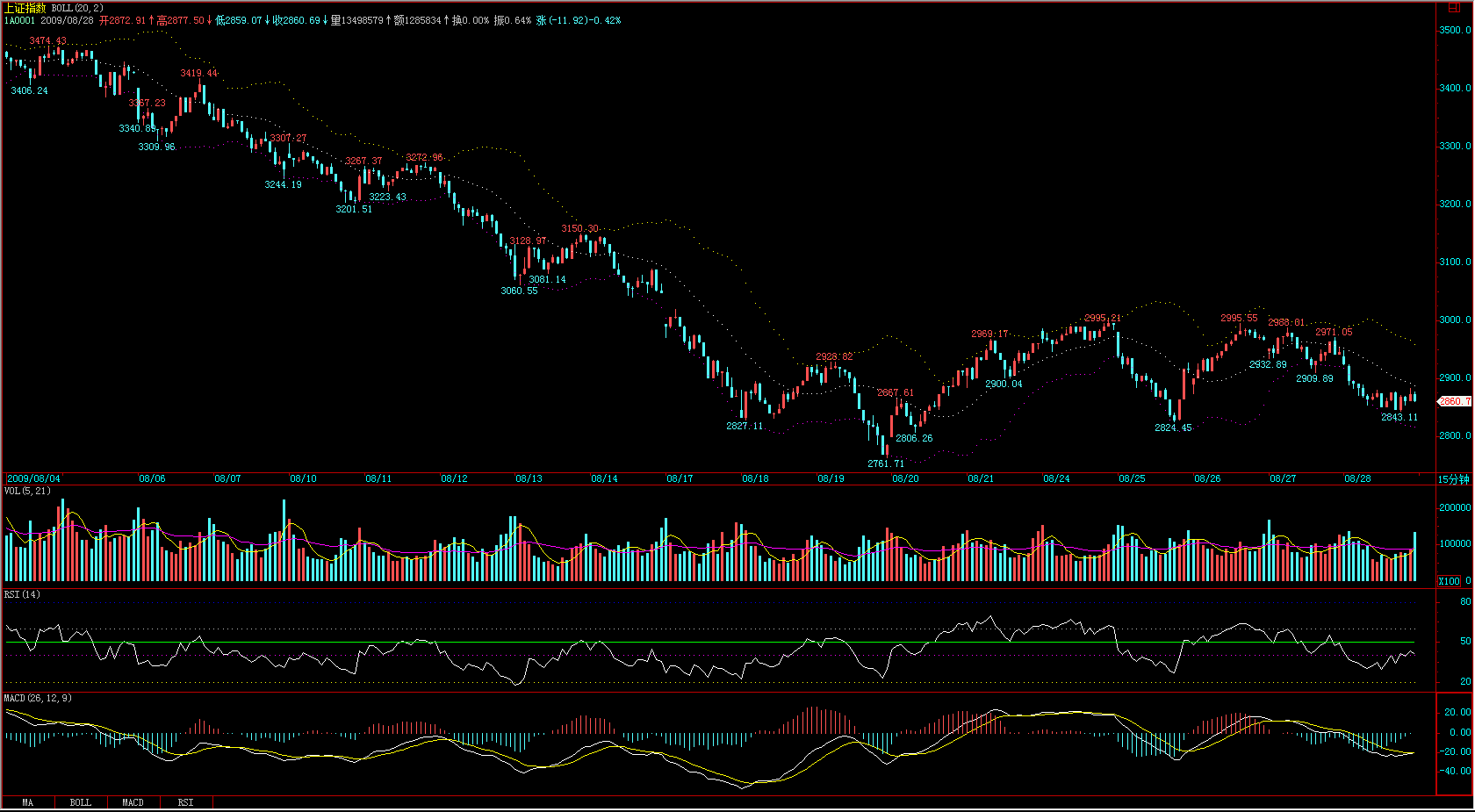The height and width of the screenshot is (812, 1475).
Task: Click the 3060.55 low price annotation
Action: tap(520, 291)
